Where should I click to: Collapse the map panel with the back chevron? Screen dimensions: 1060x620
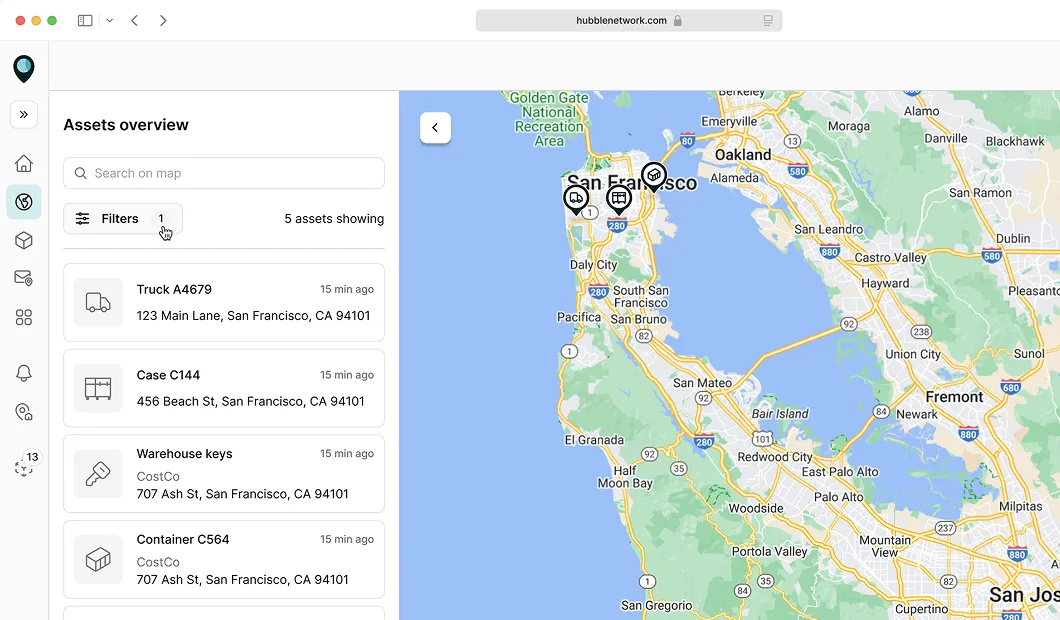[435, 128]
